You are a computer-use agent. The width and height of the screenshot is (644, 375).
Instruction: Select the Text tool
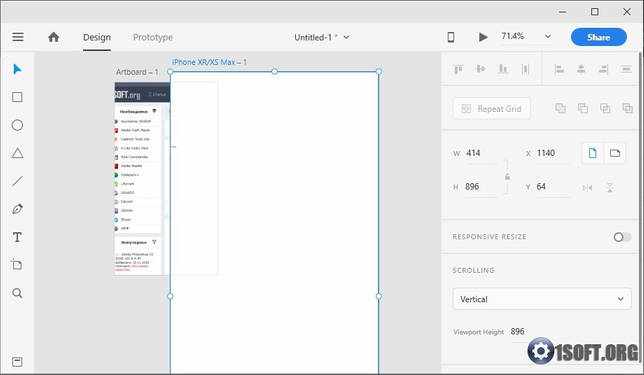(x=17, y=237)
